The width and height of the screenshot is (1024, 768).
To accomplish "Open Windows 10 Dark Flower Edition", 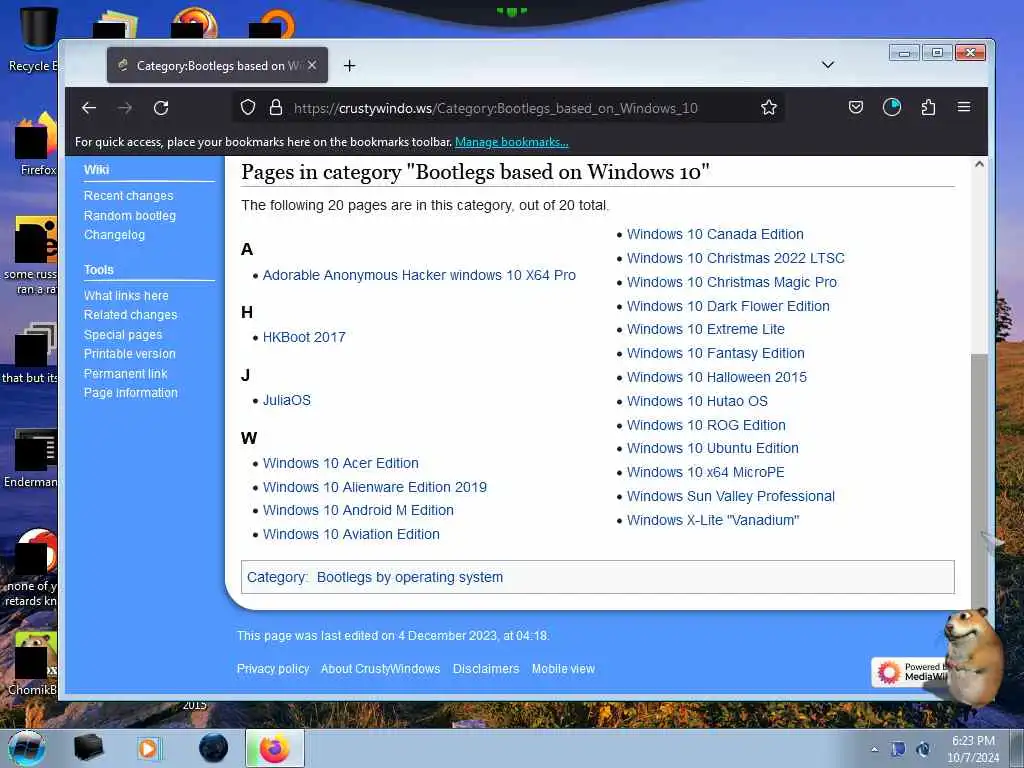I will click(x=728, y=306).
